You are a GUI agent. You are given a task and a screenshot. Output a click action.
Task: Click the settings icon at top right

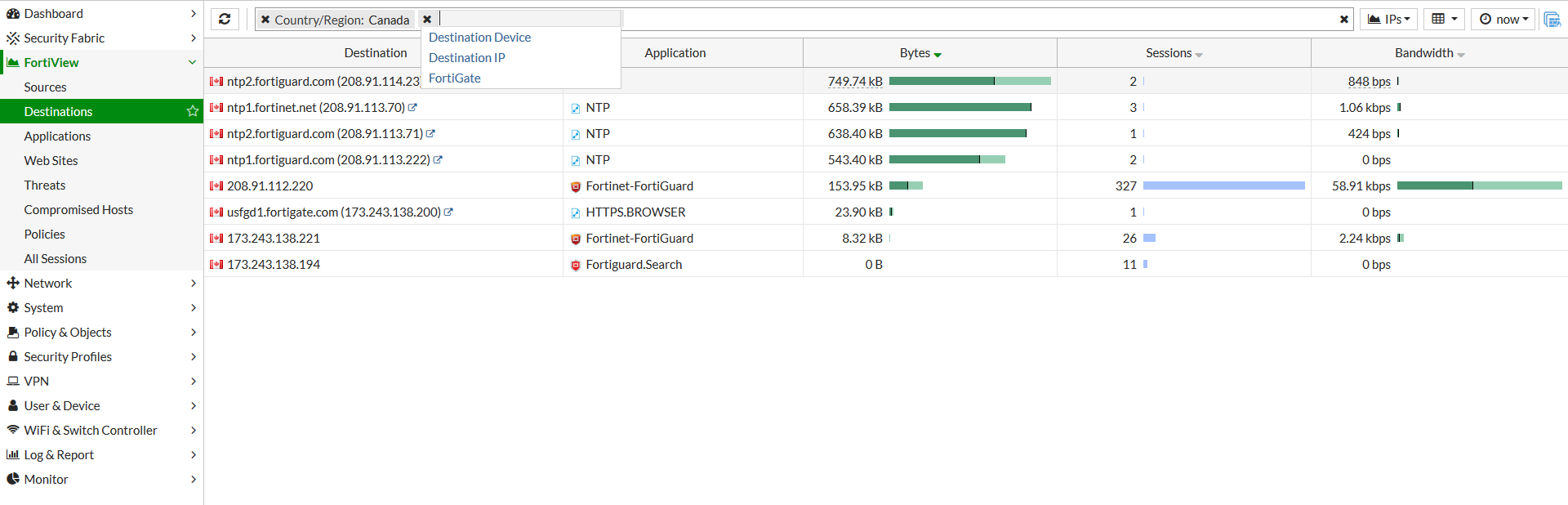click(1552, 20)
